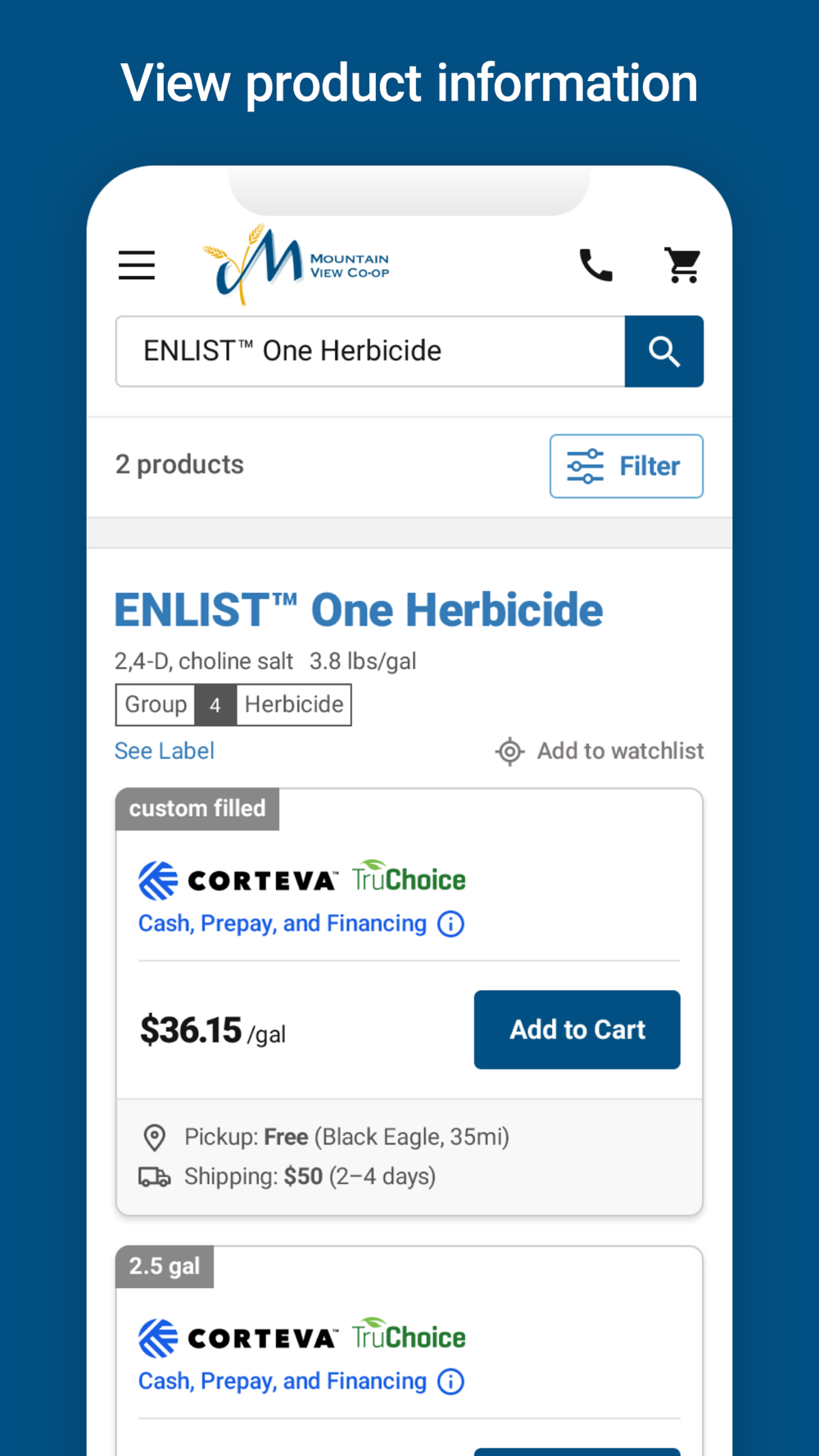Open the hamburger navigation menu

click(x=137, y=265)
